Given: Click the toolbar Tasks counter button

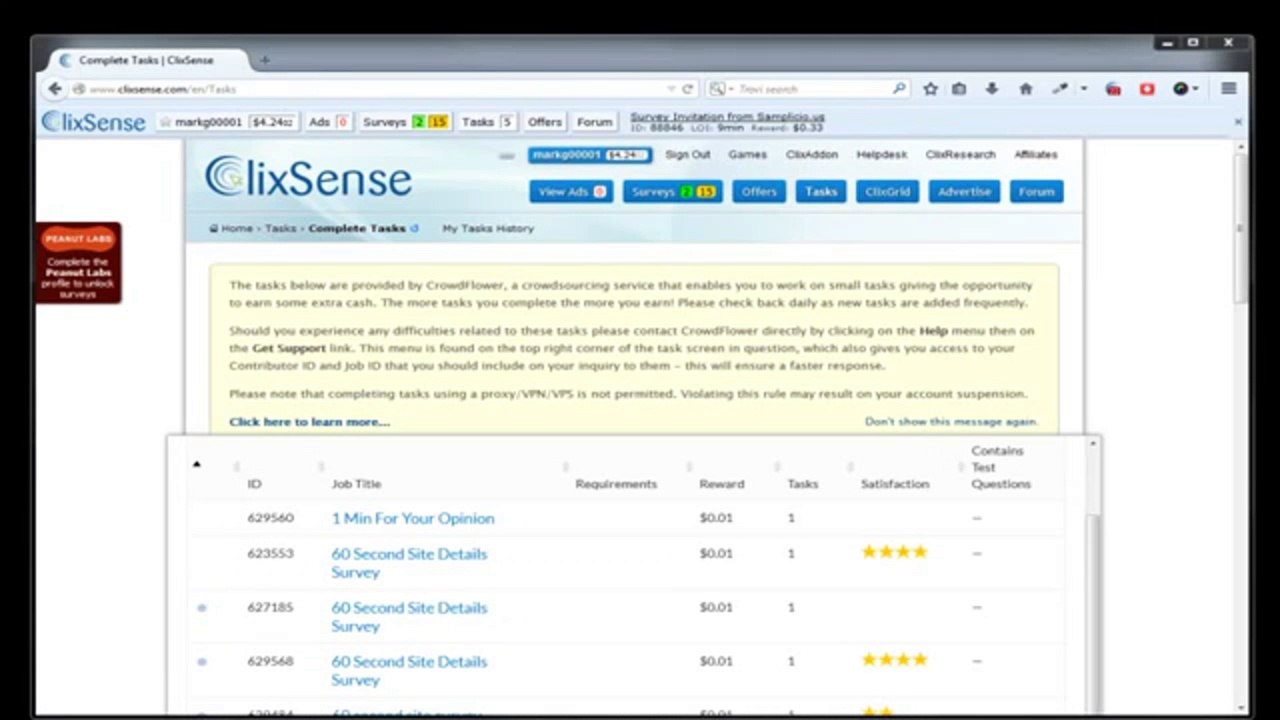Looking at the screenshot, I should click(x=486, y=122).
